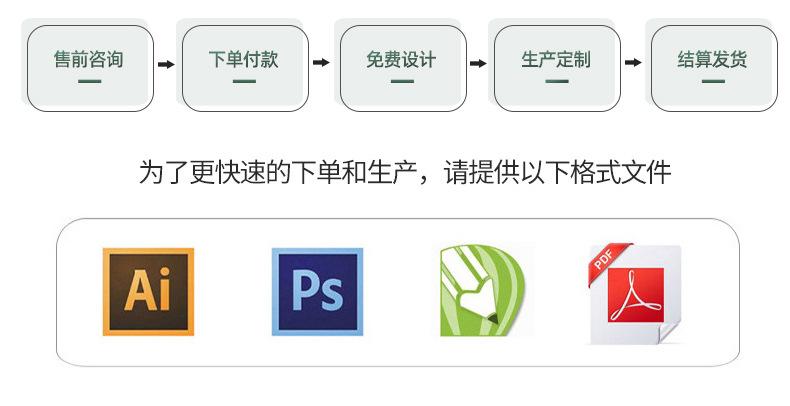Click arrow between 售前咨询 and 下单付款

(x=166, y=64)
